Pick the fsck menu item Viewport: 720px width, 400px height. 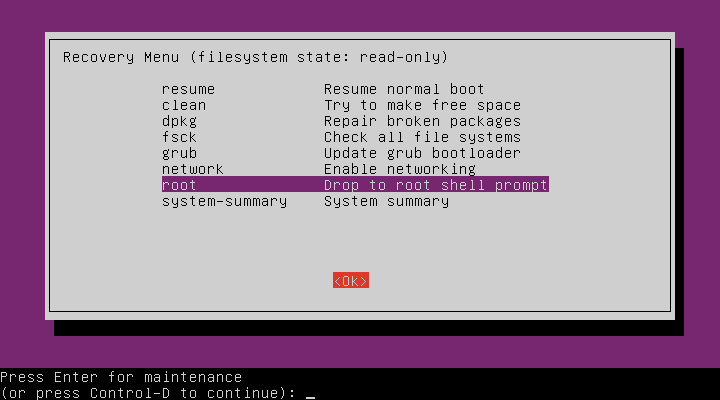click(x=179, y=137)
